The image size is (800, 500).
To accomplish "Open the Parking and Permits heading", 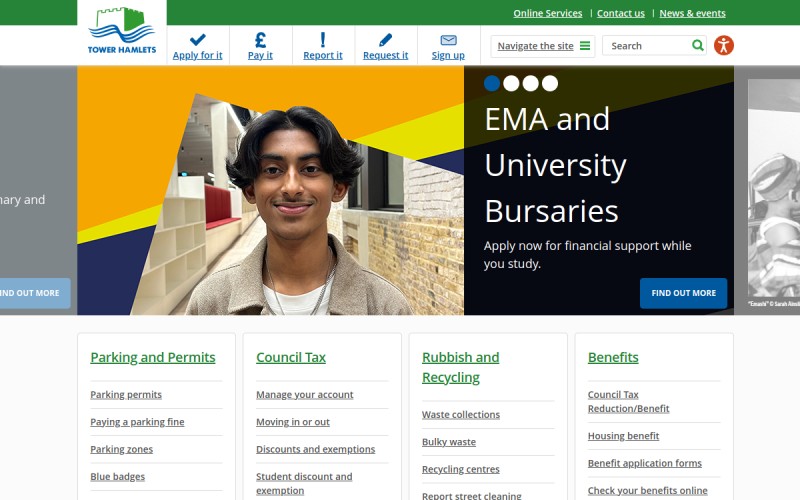I will click(153, 357).
